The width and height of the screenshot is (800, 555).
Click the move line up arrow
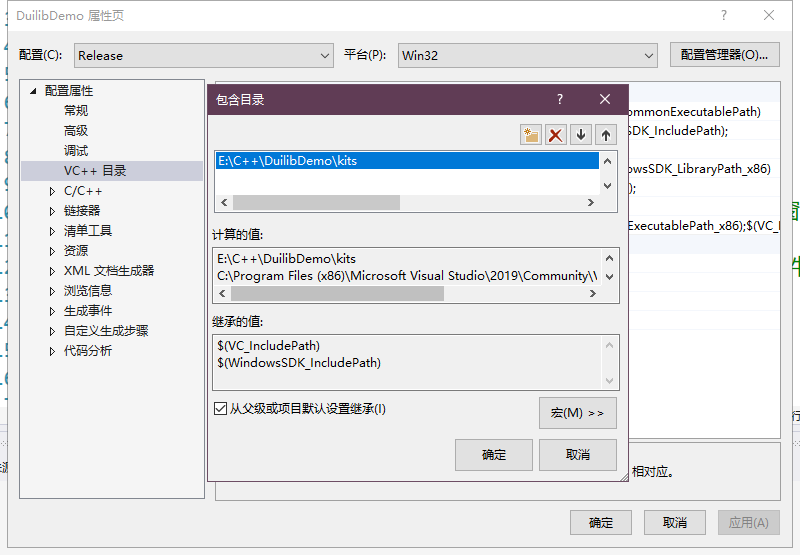606,135
